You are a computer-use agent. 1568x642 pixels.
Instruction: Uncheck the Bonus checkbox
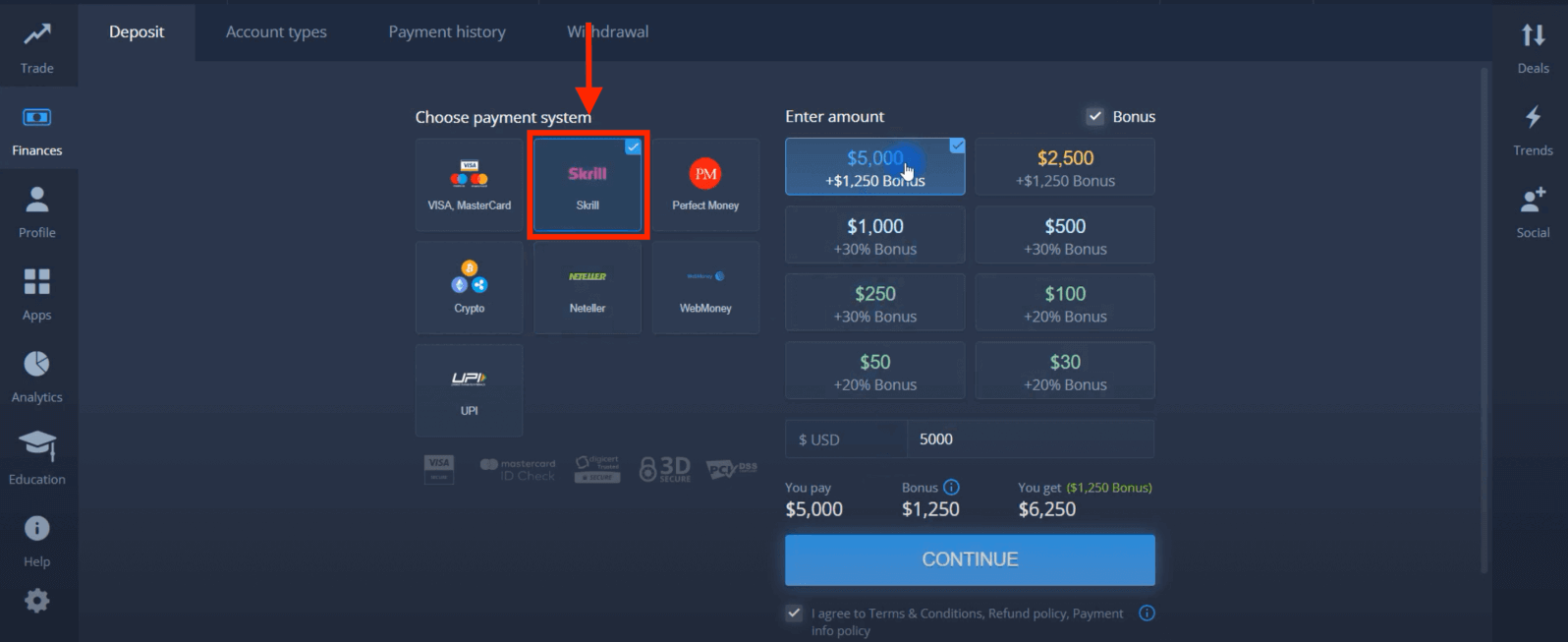1094,116
